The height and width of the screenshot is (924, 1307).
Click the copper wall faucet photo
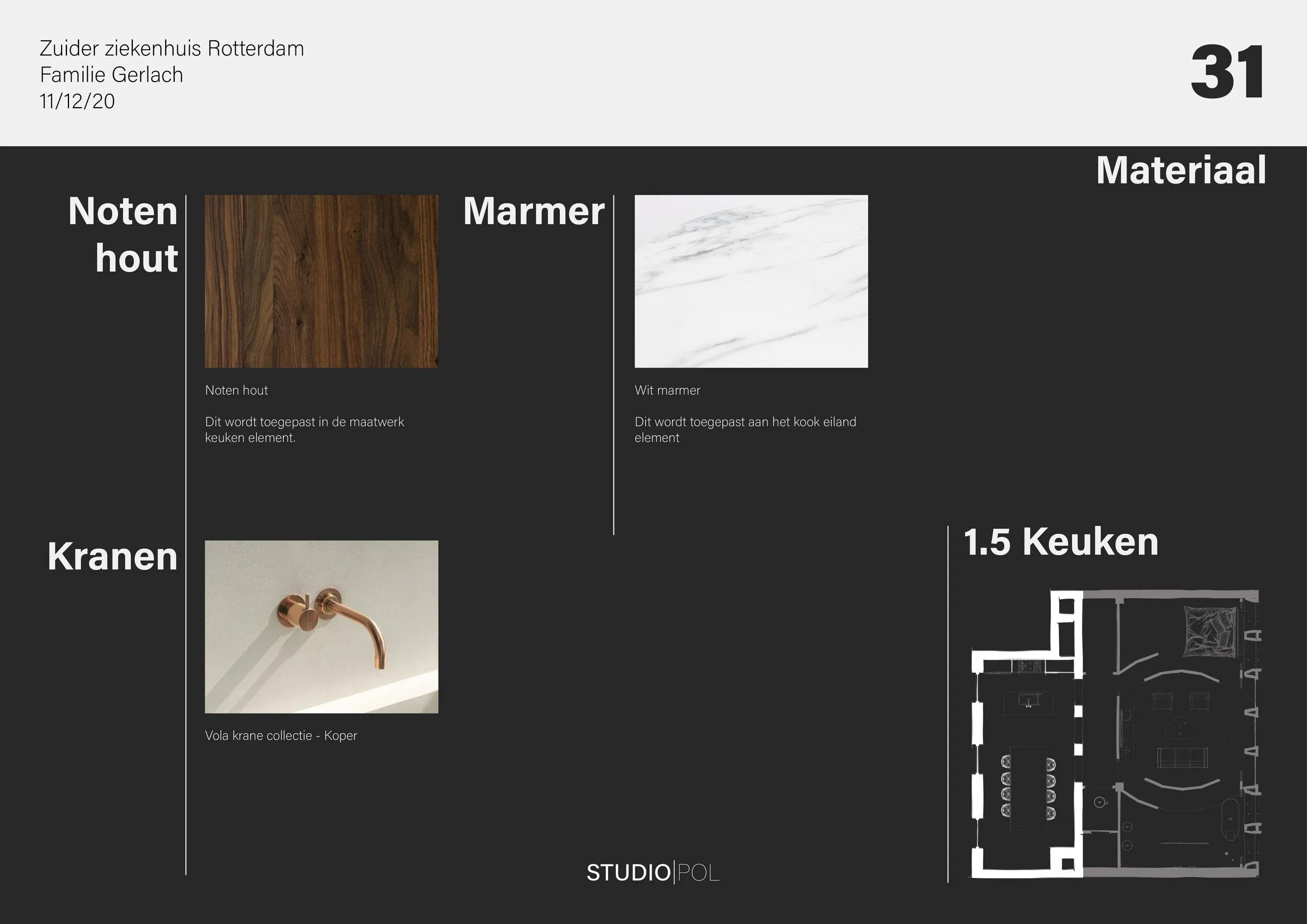[322, 627]
